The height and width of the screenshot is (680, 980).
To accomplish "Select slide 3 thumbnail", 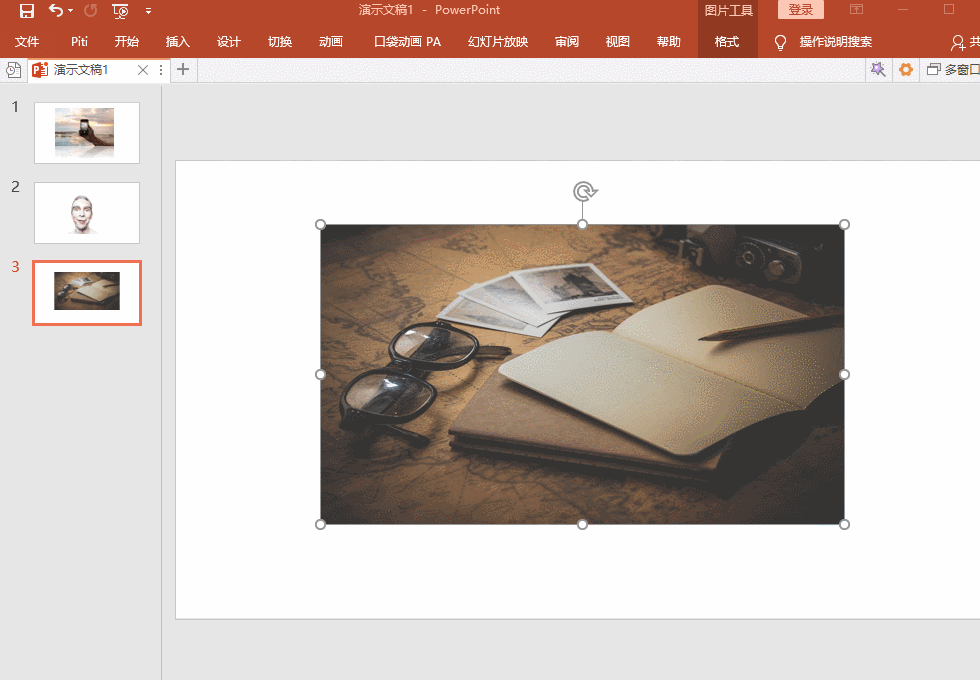I will tap(87, 293).
